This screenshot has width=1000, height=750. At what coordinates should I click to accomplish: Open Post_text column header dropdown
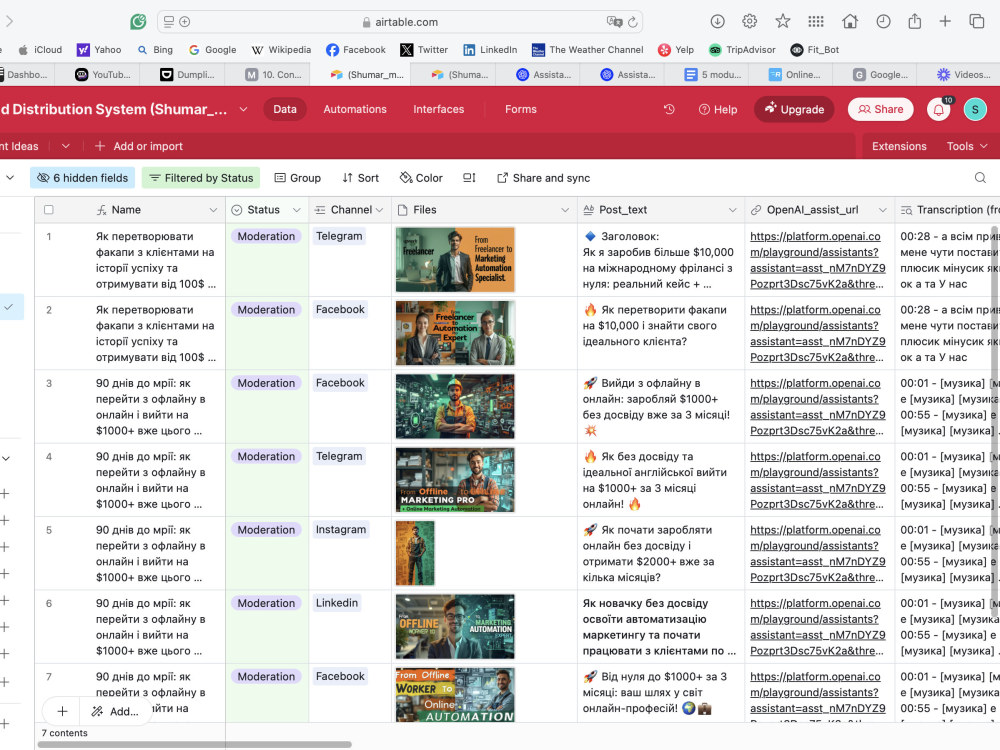tap(732, 210)
